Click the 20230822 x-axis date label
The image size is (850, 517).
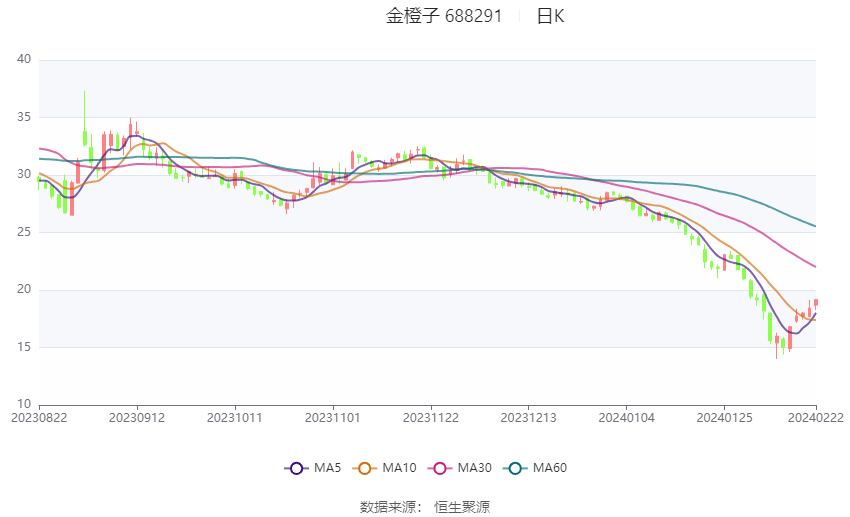point(39,418)
